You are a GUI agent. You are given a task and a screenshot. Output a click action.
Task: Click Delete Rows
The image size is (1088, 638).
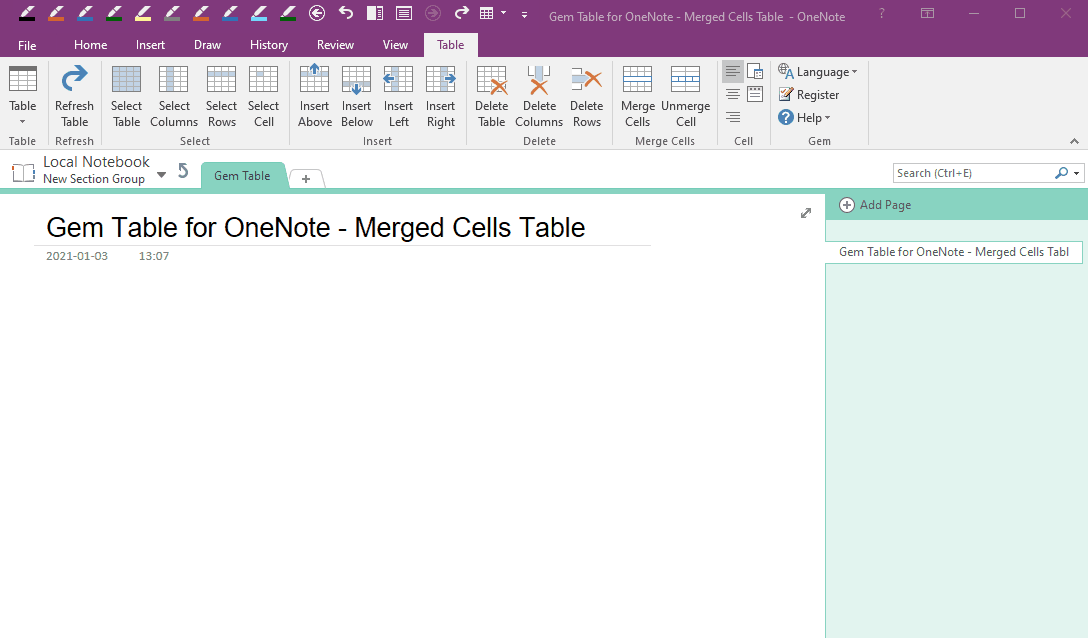586,96
